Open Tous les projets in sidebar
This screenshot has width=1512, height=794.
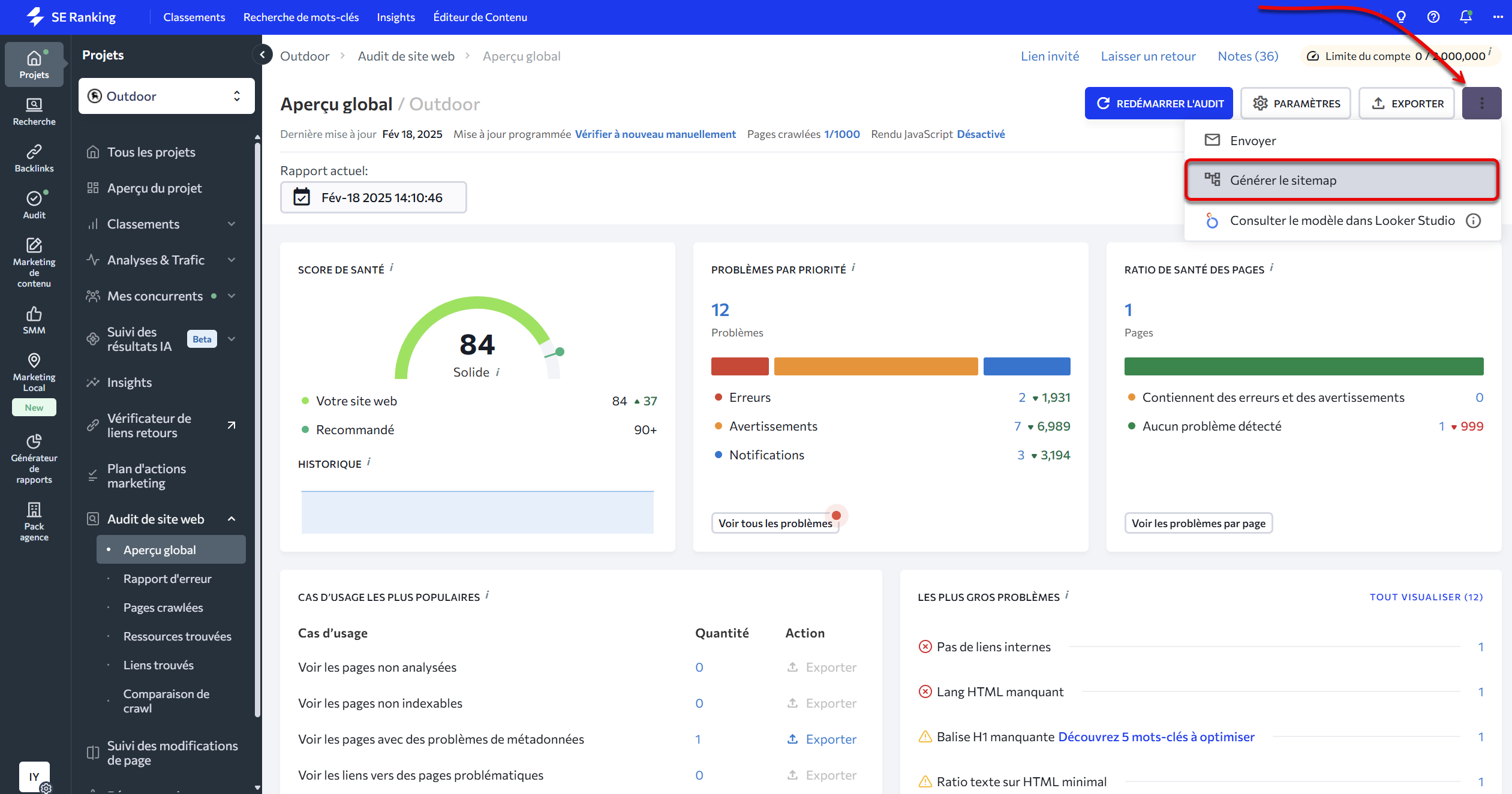coord(151,152)
